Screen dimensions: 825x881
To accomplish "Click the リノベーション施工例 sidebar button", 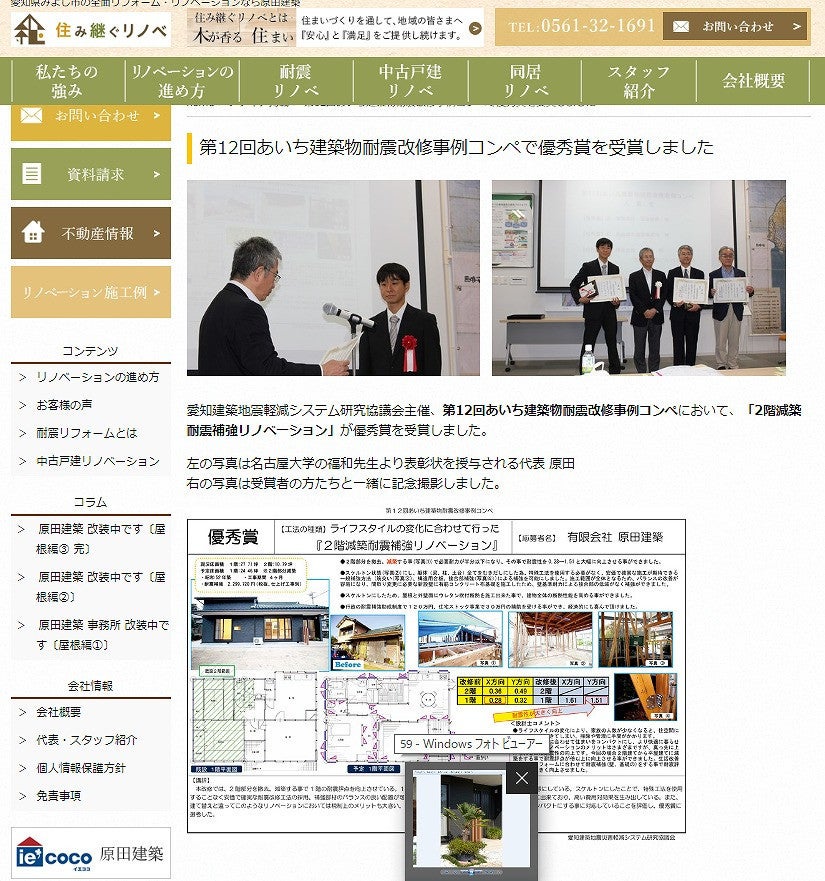I will coord(90,292).
